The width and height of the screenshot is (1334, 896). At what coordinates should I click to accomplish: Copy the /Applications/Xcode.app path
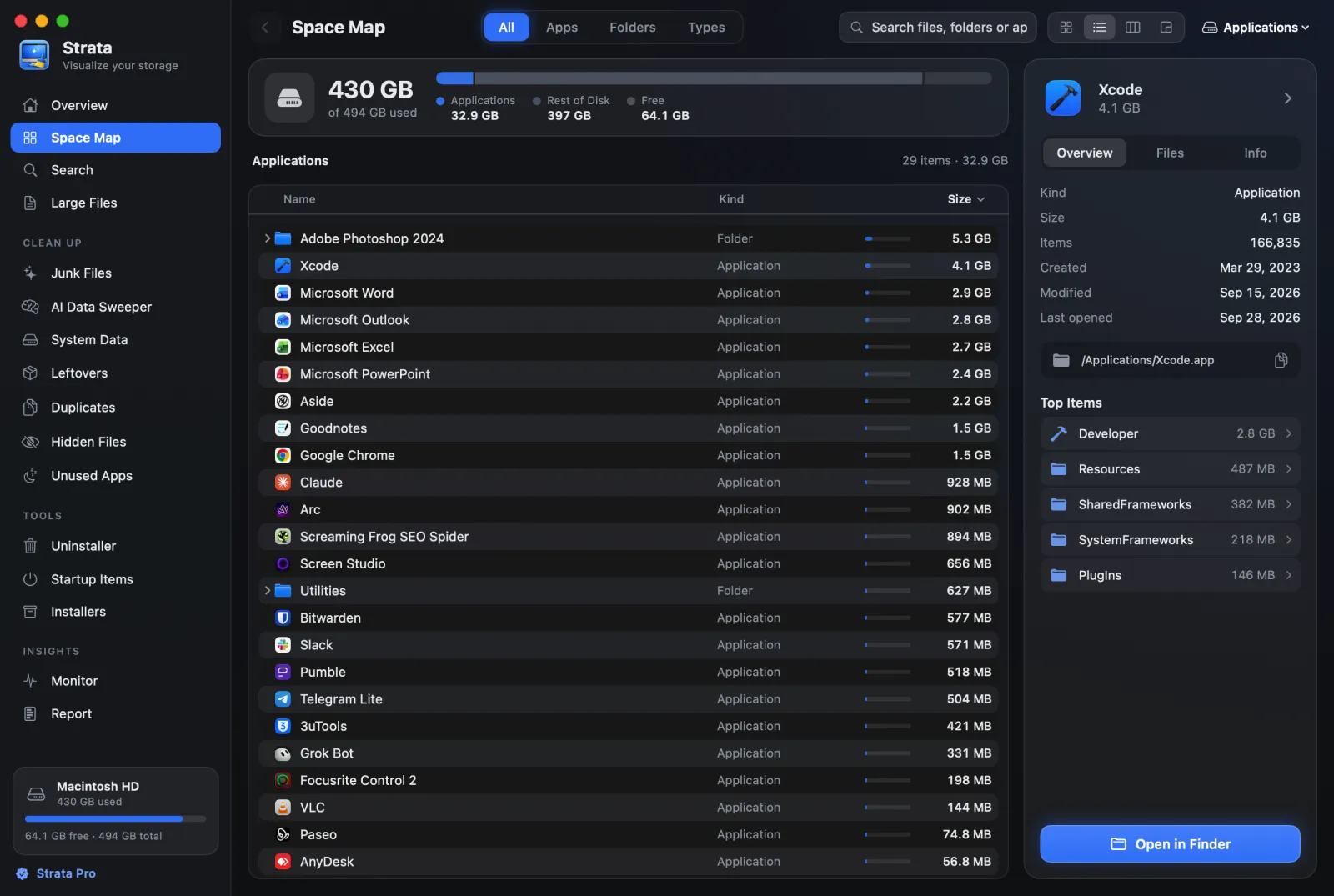[x=1281, y=360]
